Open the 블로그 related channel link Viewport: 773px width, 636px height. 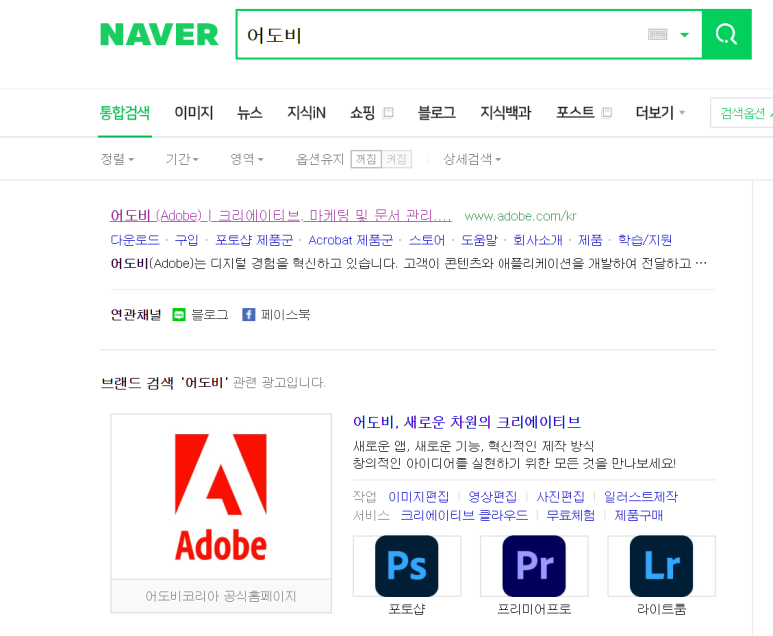pos(210,315)
